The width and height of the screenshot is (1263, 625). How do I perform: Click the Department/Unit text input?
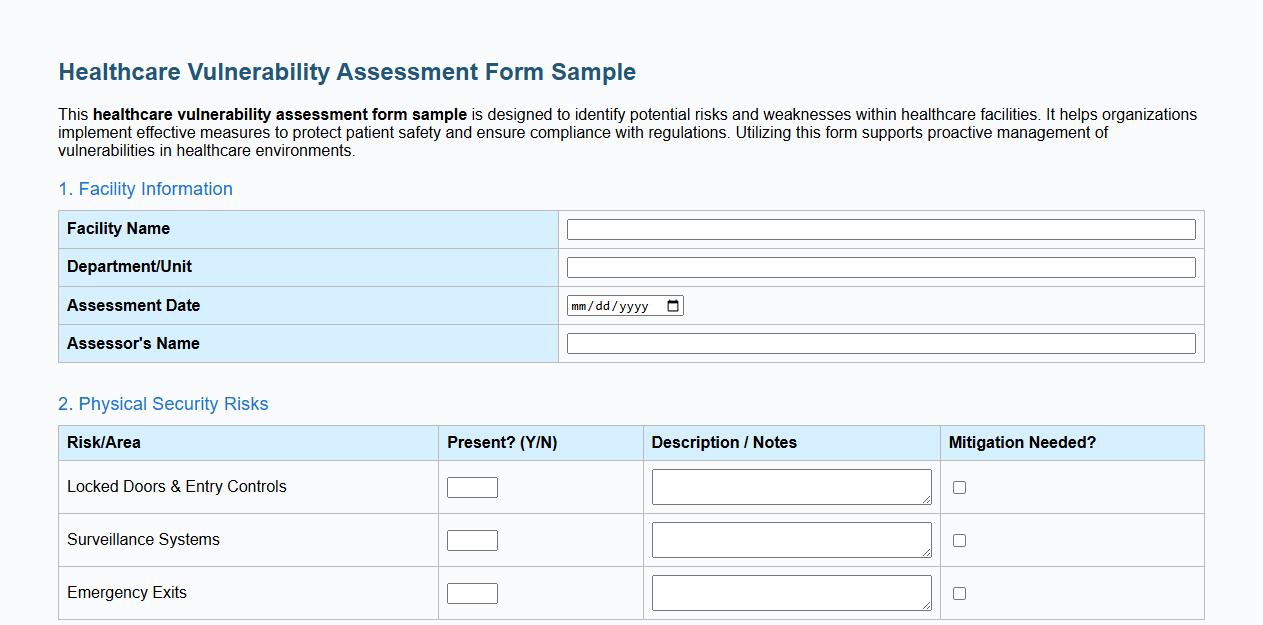[x=880, y=266]
